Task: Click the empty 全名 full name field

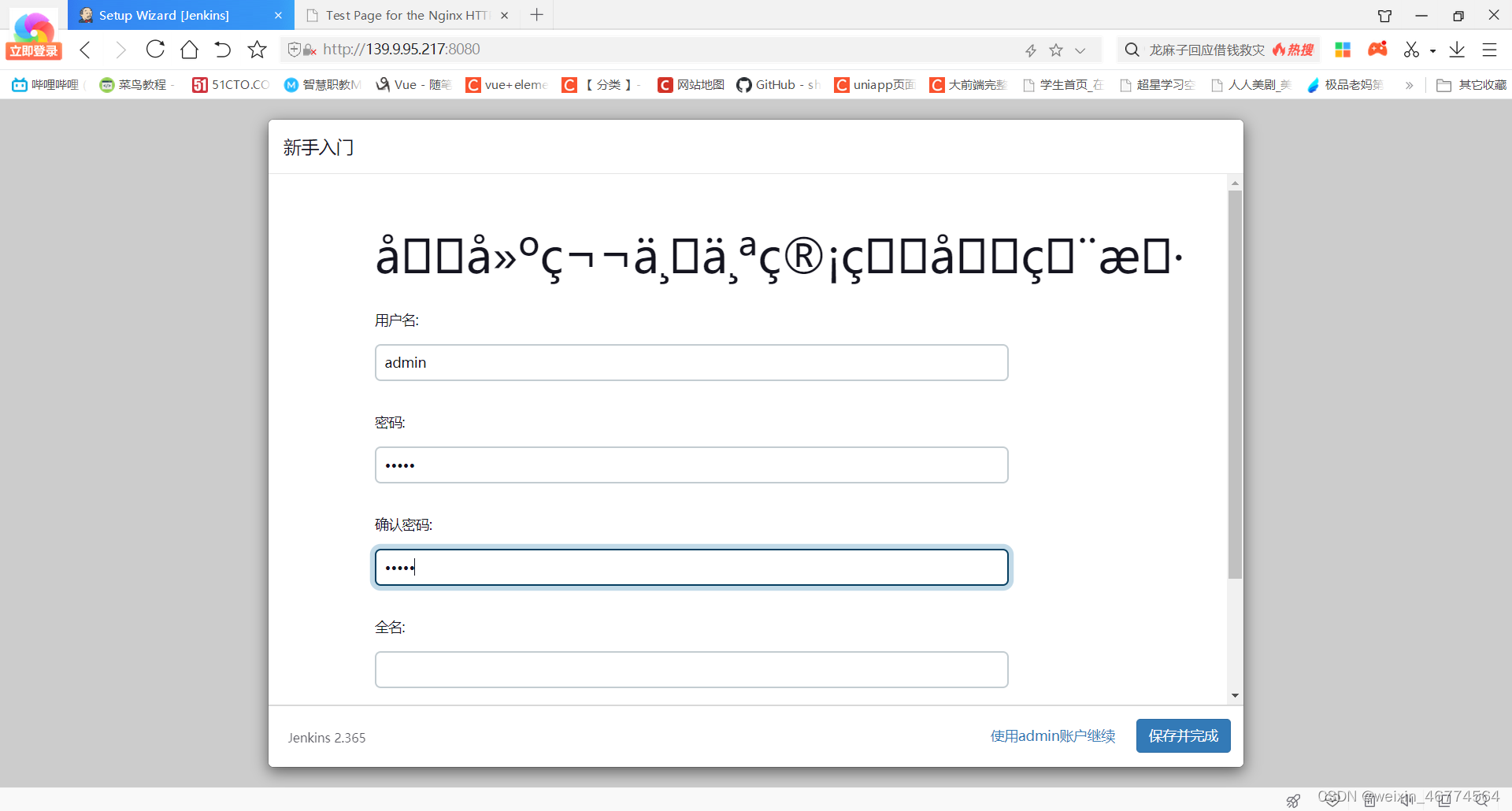Action: [691, 669]
